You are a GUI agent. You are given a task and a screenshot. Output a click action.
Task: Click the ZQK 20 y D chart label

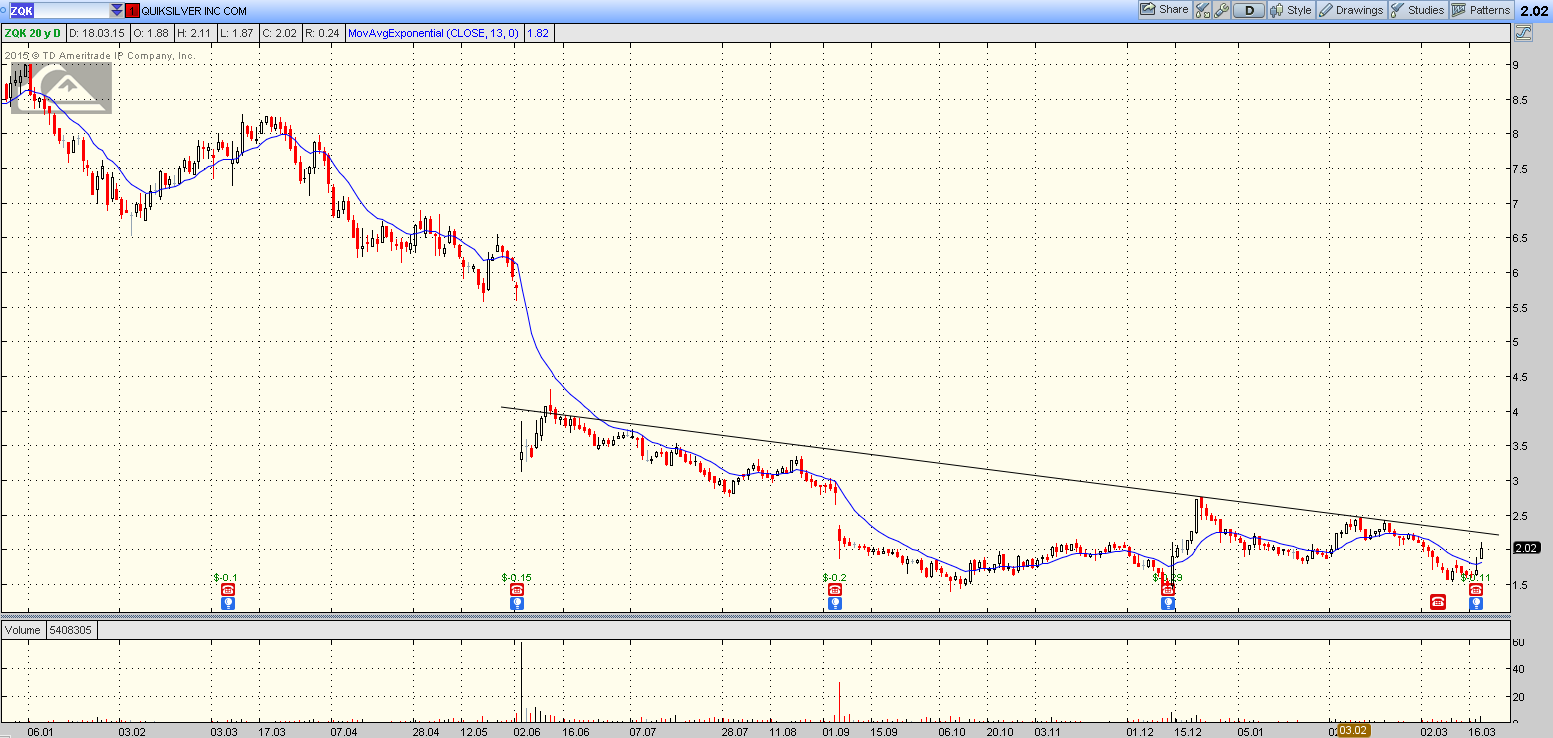(x=32, y=33)
